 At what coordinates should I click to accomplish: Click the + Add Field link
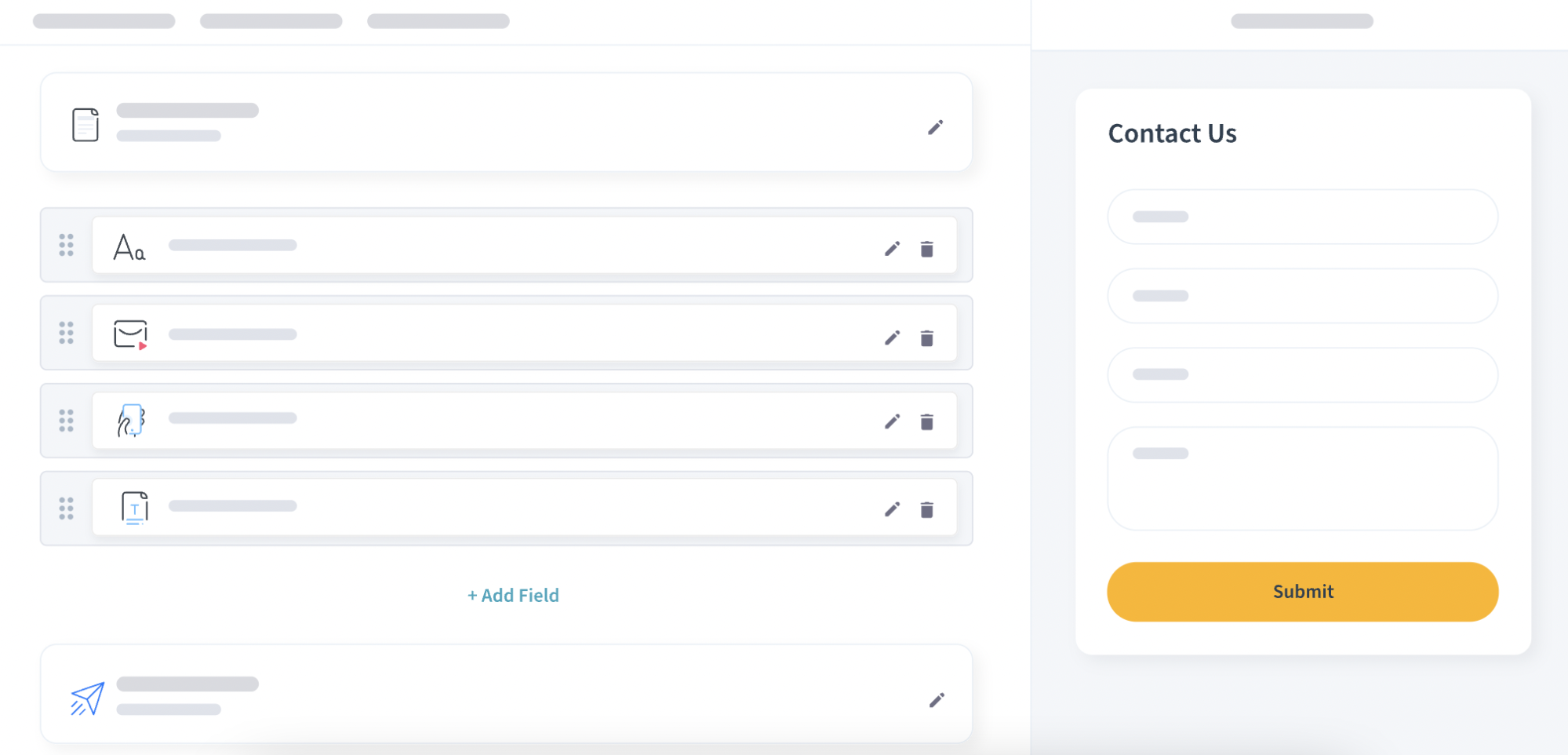513,595
